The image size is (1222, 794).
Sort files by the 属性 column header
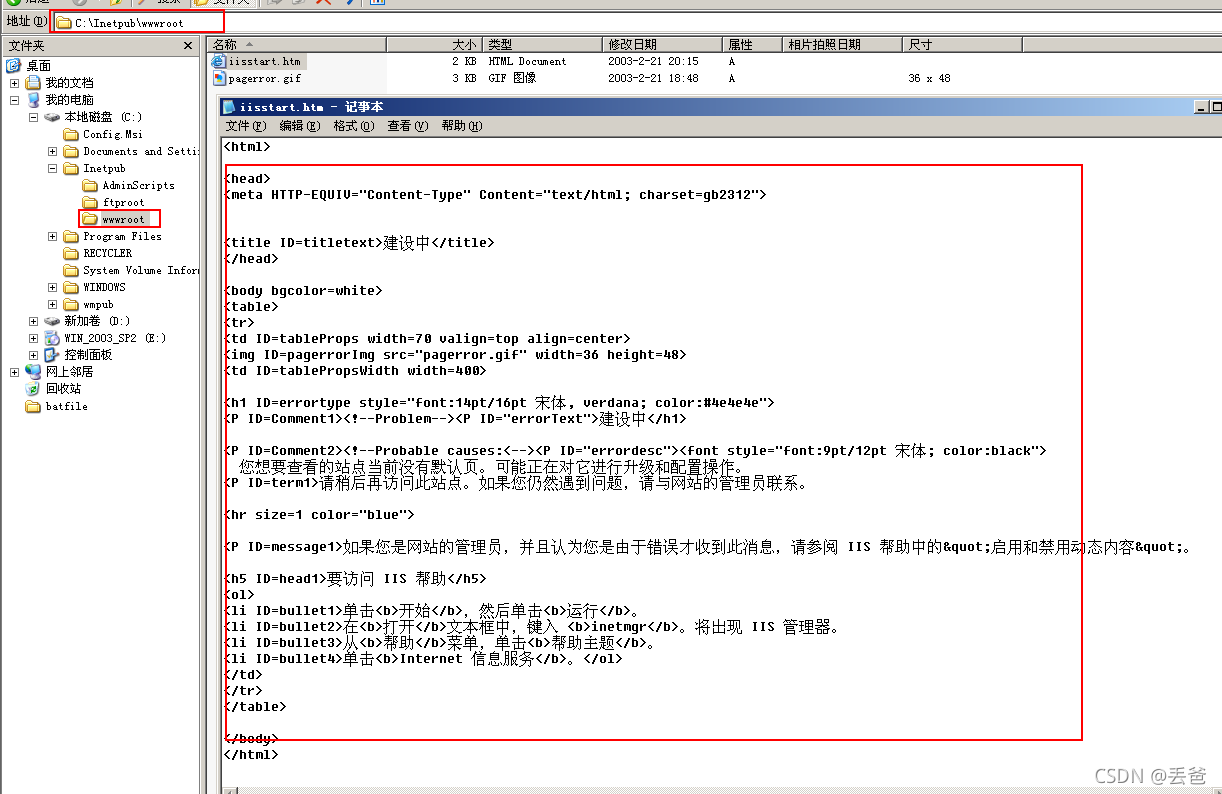pyautogui.click(x=754, y=44)
